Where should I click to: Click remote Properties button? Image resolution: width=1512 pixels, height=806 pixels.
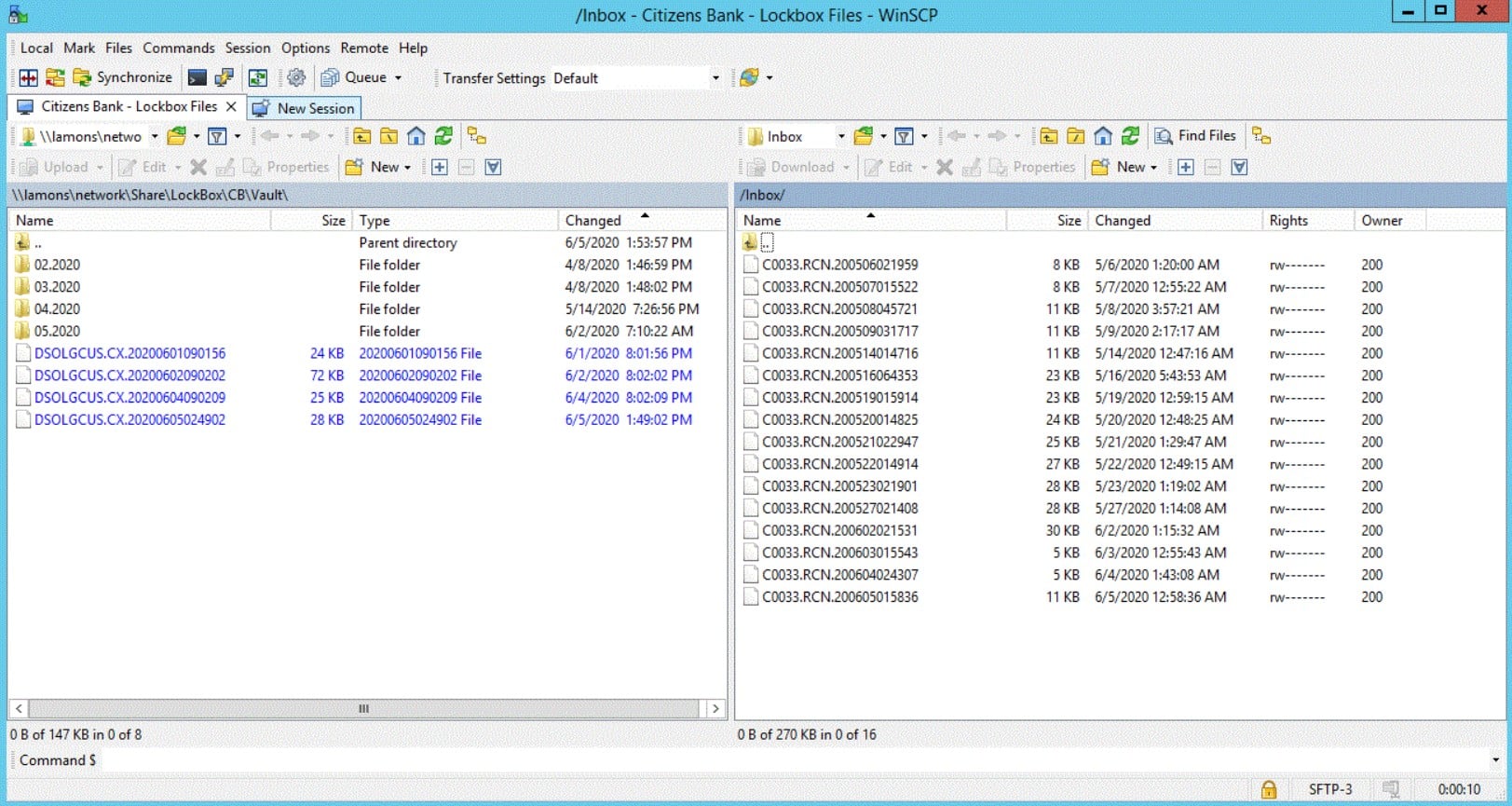1032,167
